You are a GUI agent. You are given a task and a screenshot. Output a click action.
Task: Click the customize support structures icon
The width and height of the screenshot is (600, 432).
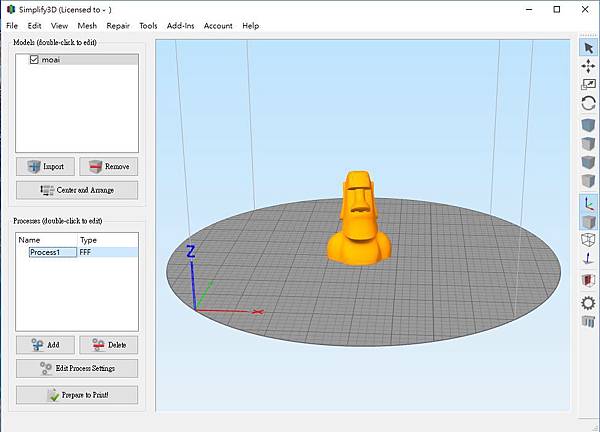(588, 321)
